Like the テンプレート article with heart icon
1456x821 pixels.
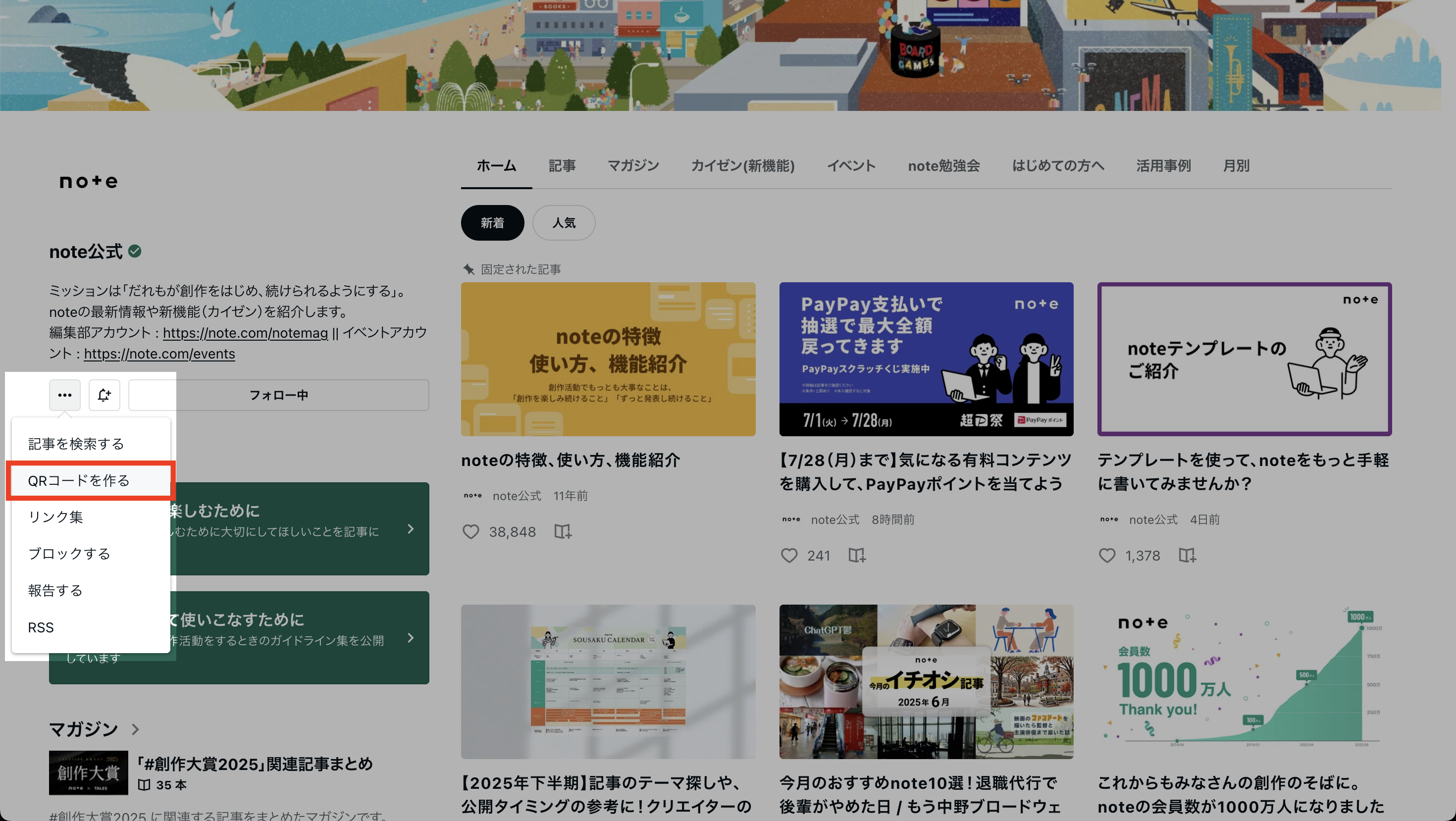click(x=1107, y=556)
